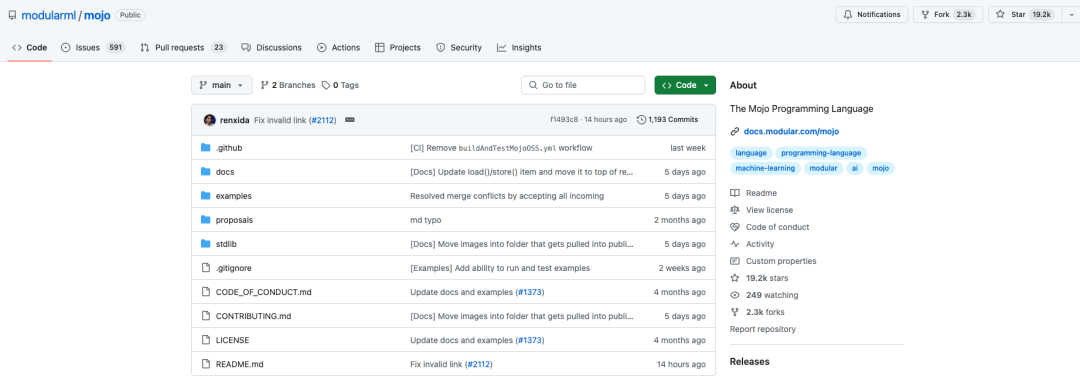Open the renxida author link

pos(234,120)
